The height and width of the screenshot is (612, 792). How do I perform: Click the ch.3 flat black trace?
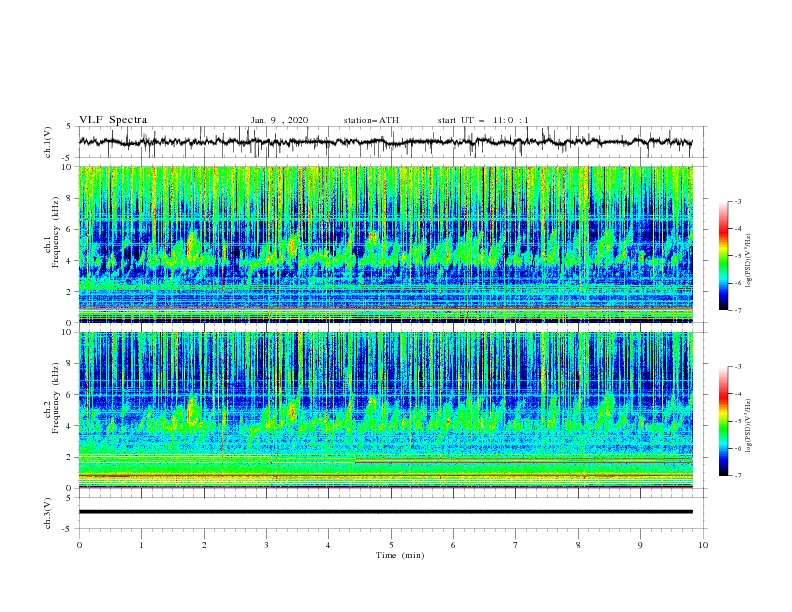[x=386, y=512]
